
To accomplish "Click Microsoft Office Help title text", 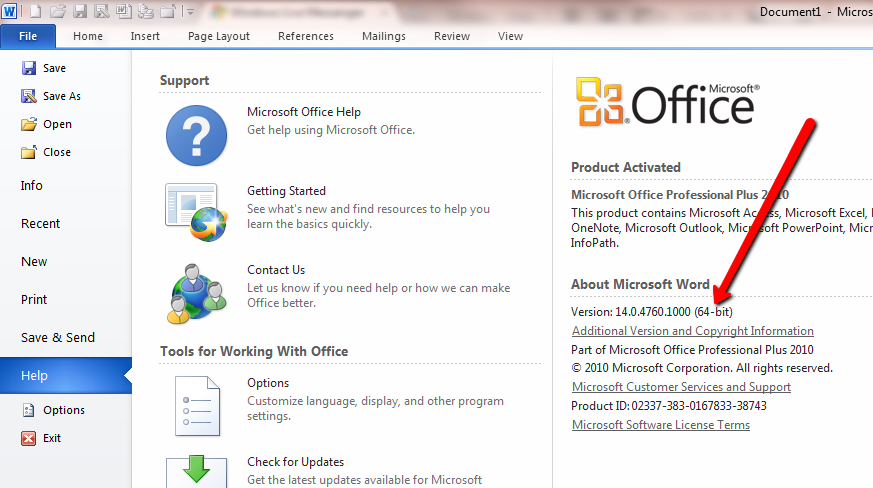I will (304, 112).
